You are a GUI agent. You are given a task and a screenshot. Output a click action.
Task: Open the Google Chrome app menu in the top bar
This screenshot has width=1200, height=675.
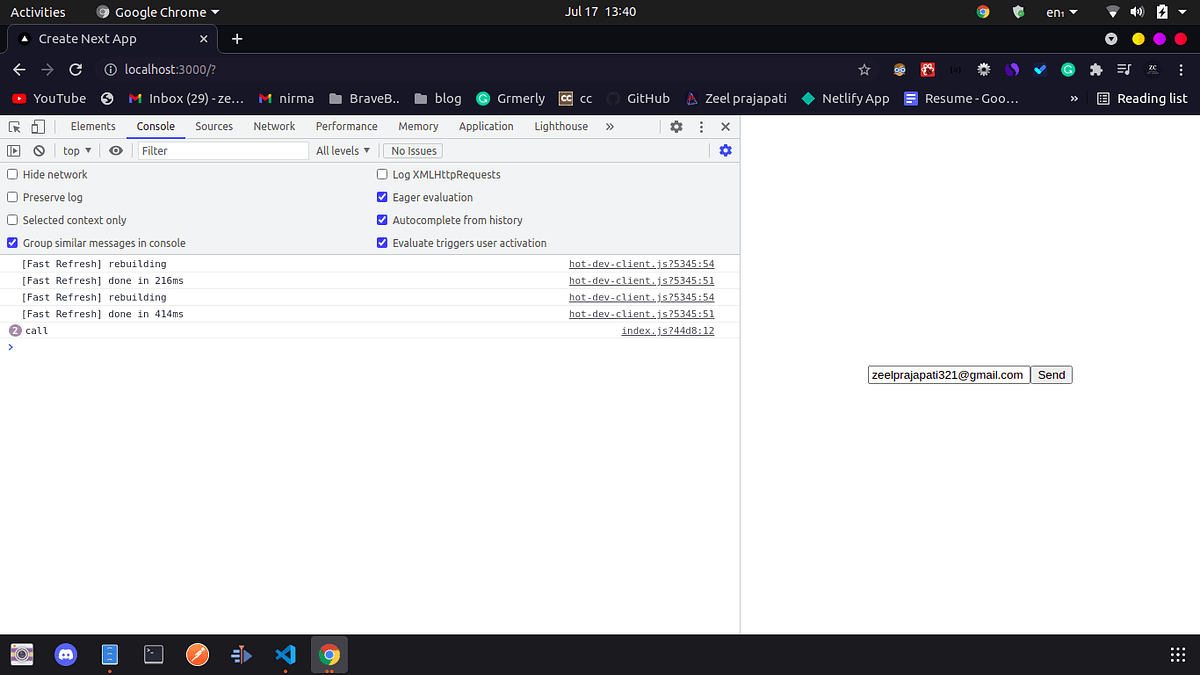159,12
